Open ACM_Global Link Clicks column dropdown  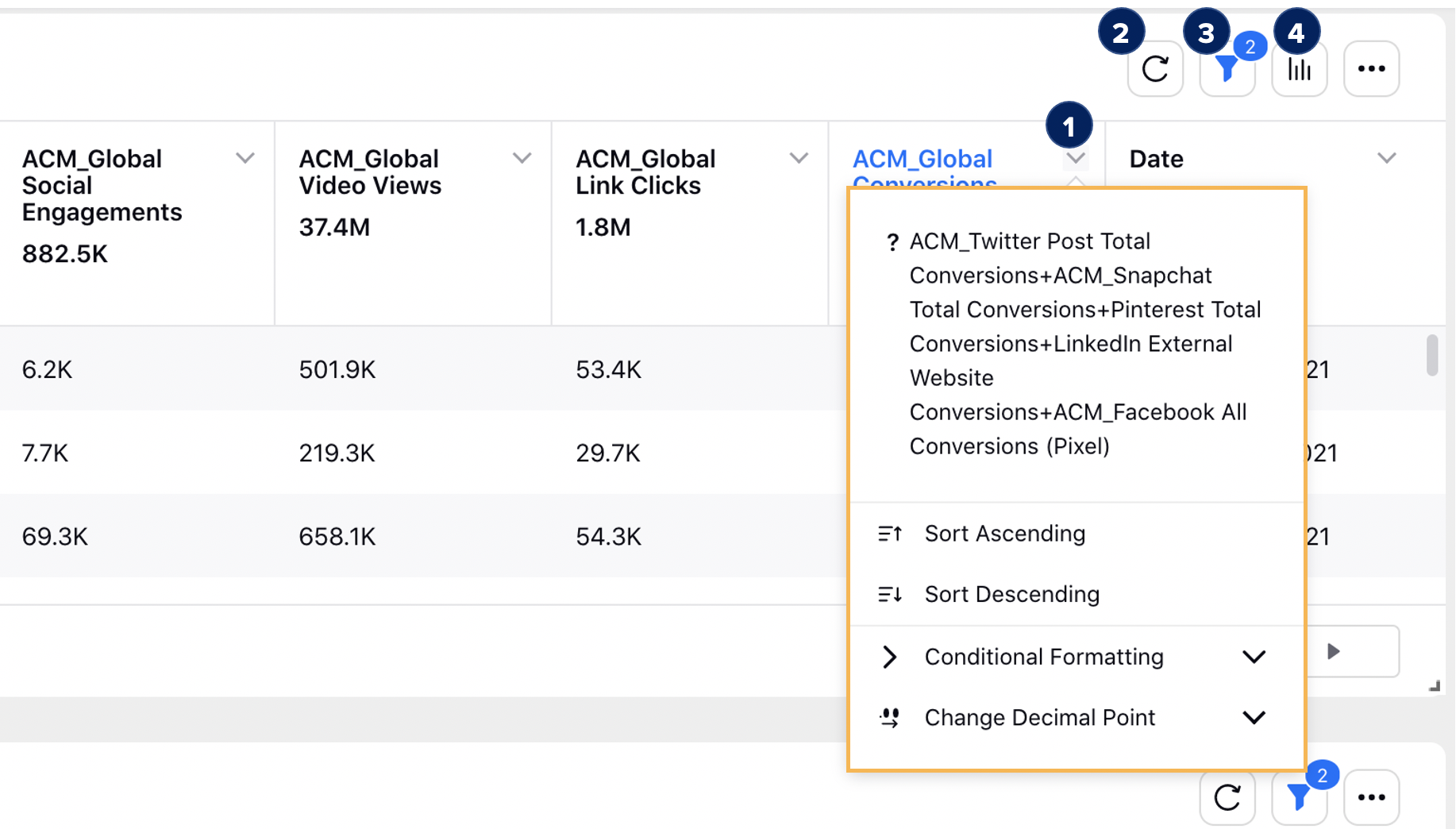(x=799, y=158)
